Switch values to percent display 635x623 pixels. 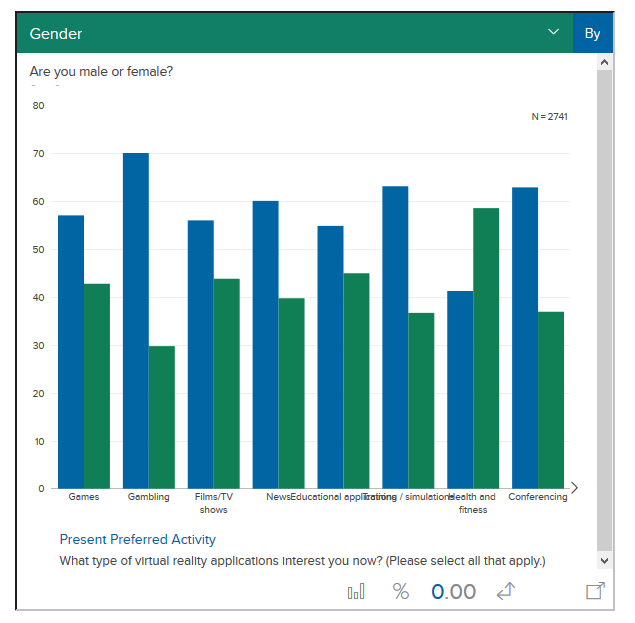401,592
